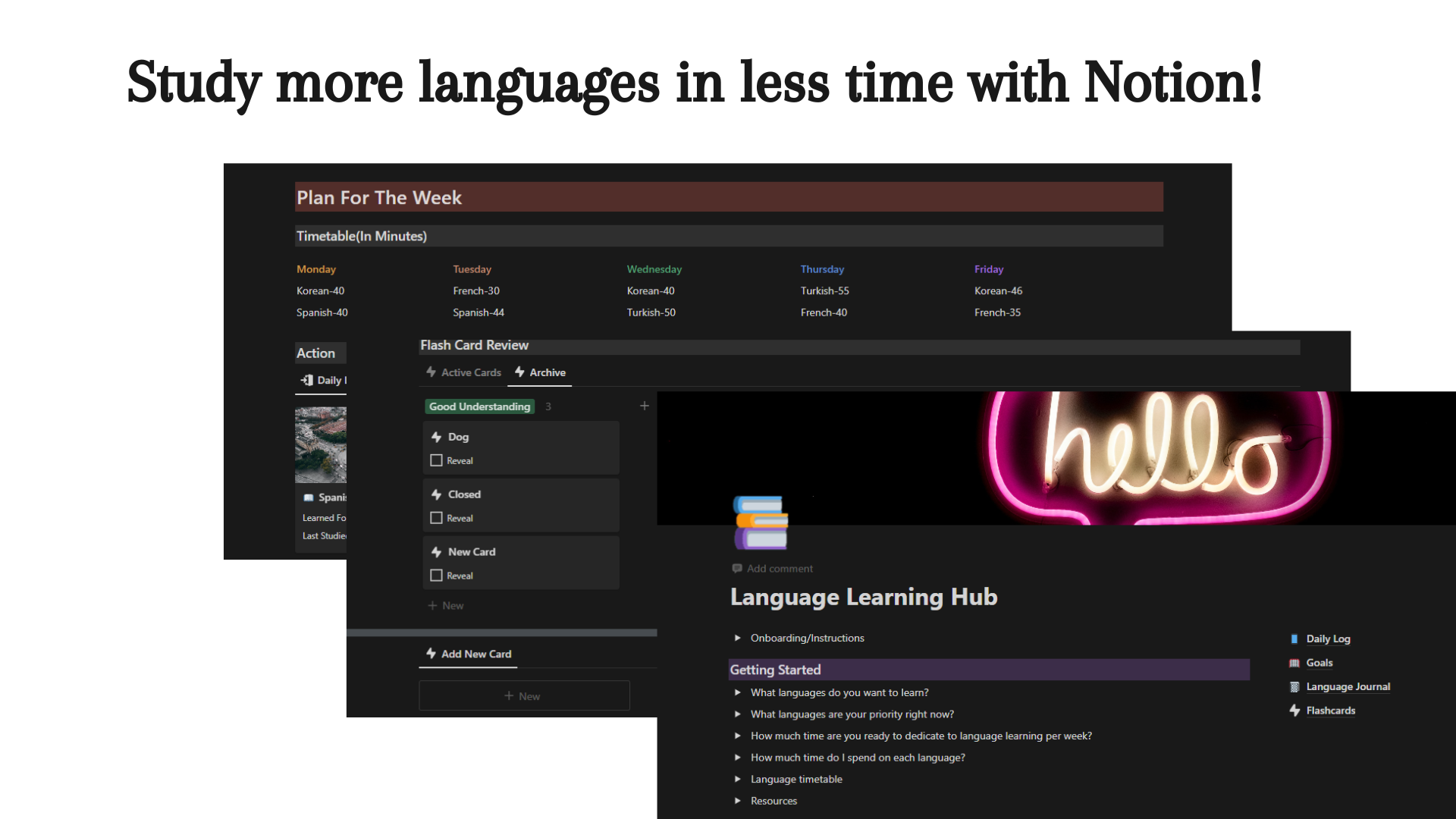The image size is (1456, 819).
Task: Expand 'What languages are your priority right now?'
Action: click(x=738, y=714)
